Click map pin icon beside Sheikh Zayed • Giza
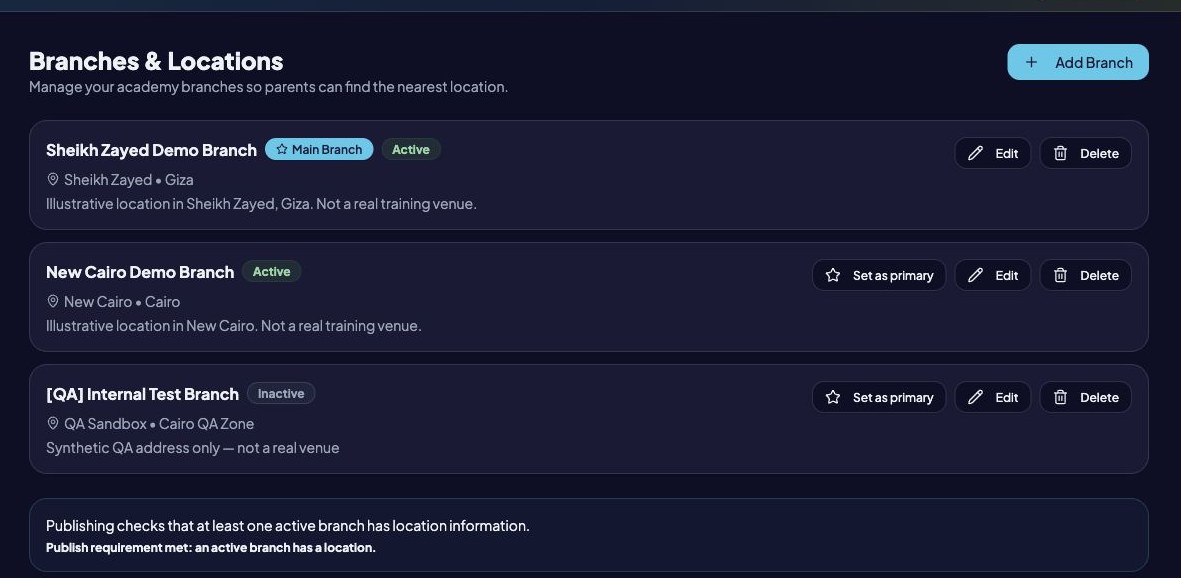 [x=53, y=179]
